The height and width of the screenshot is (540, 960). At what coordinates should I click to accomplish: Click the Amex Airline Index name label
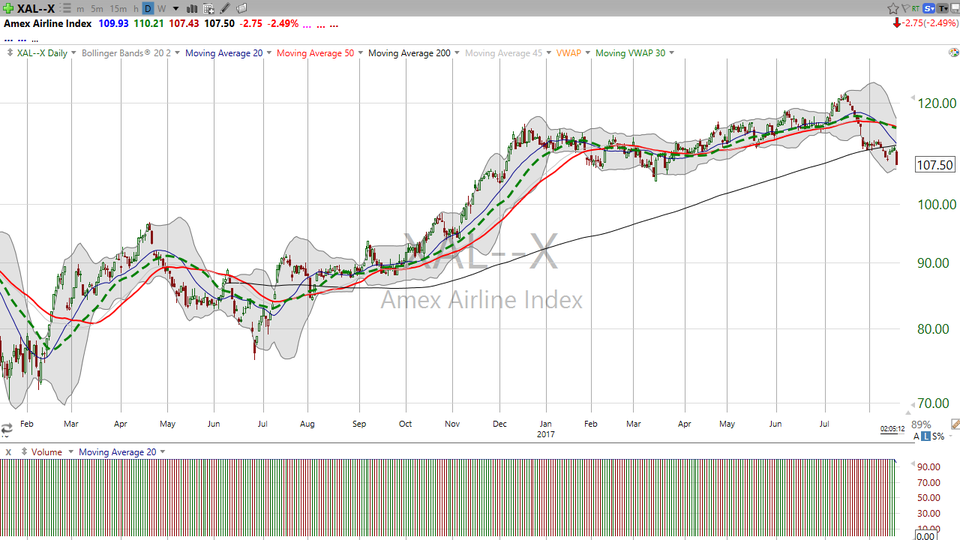(48, 23)
